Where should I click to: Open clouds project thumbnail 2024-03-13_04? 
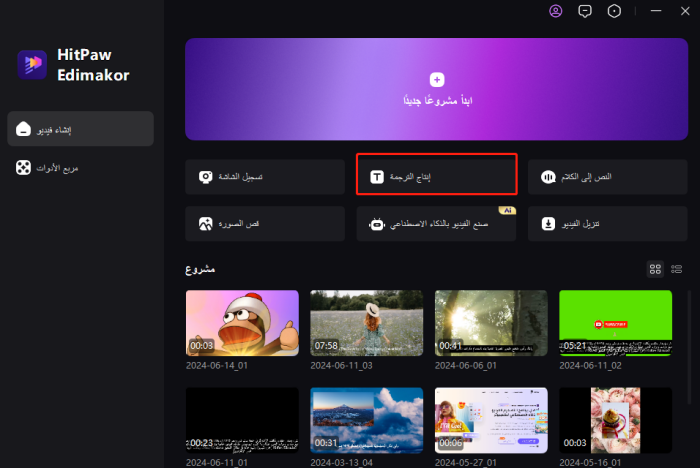[x=367, y=420]
